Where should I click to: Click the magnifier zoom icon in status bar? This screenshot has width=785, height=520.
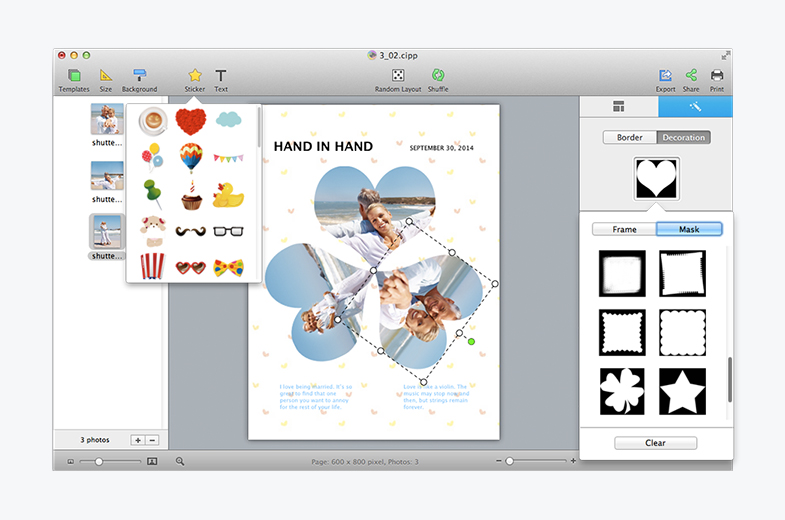click(x=180, y=461)
